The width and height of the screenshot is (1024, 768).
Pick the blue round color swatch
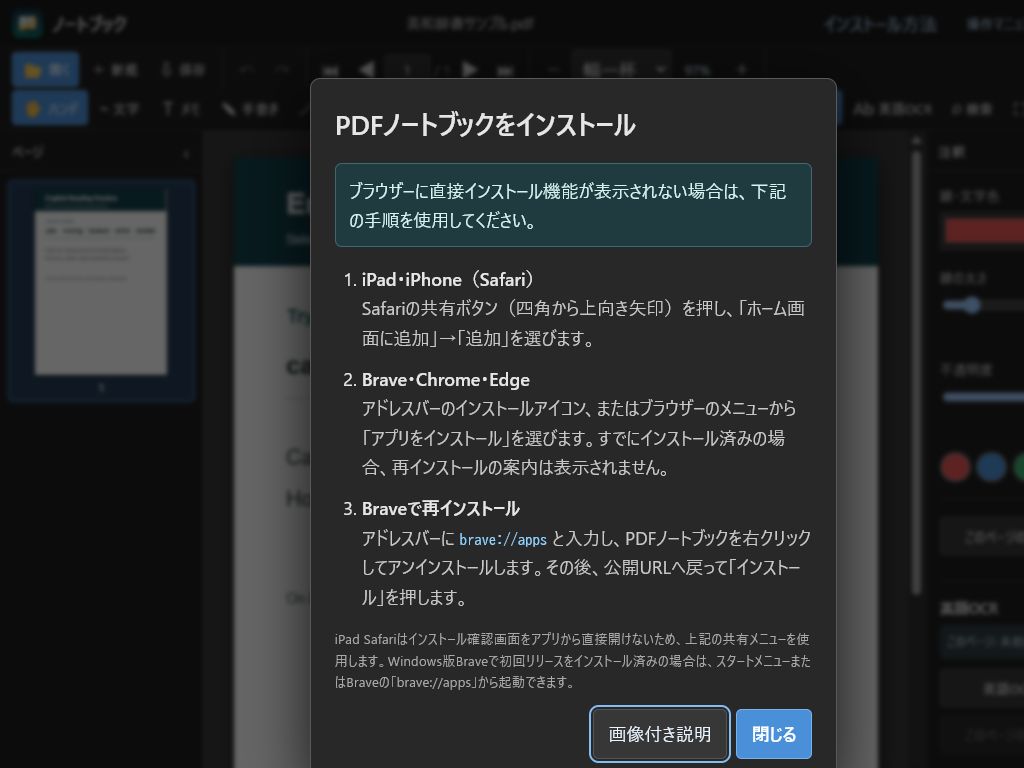[991, 468]
